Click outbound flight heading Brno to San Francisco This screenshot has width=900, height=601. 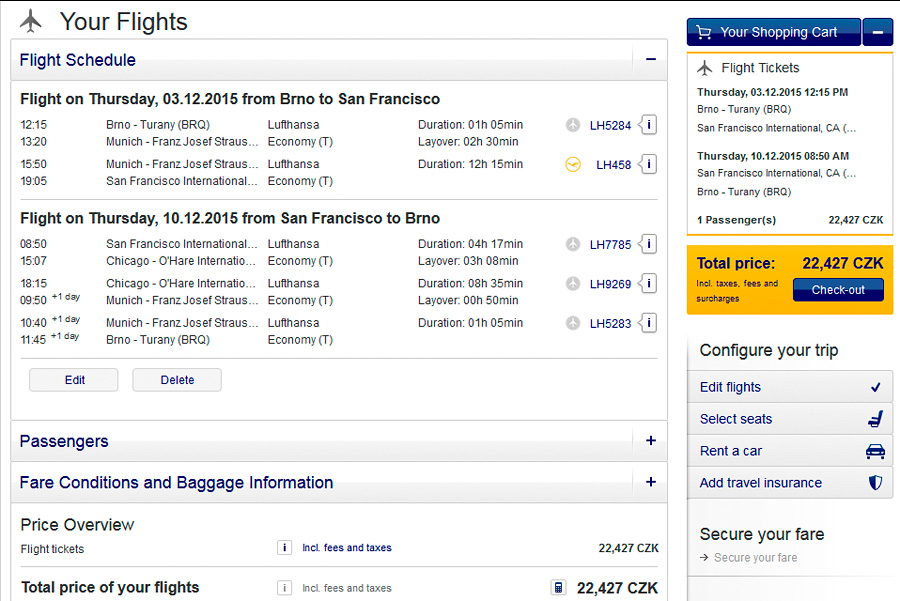coord(230,99)
